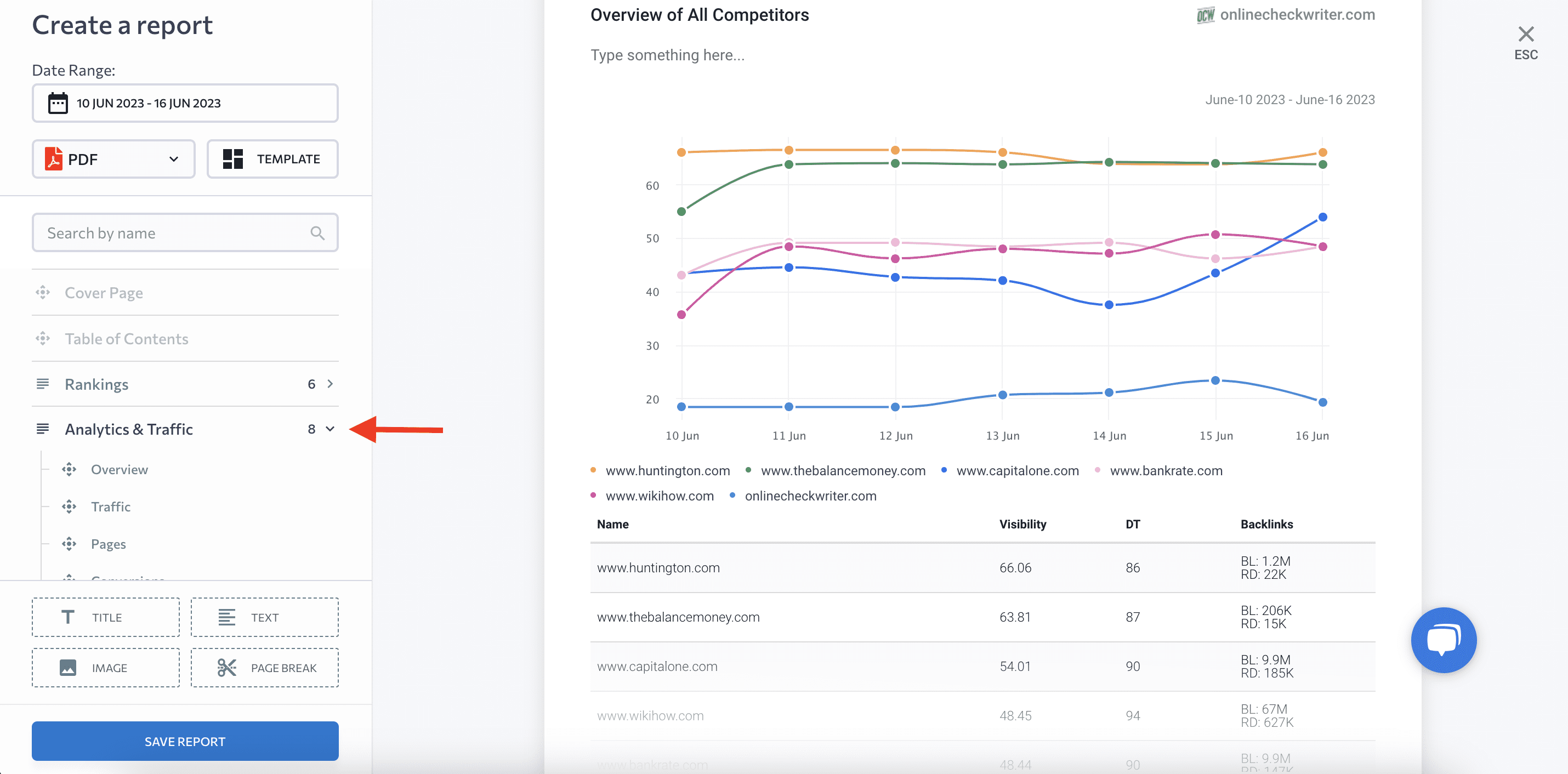Add a TITLE block
1568x774 pixels.
click(x=106, y=617)
